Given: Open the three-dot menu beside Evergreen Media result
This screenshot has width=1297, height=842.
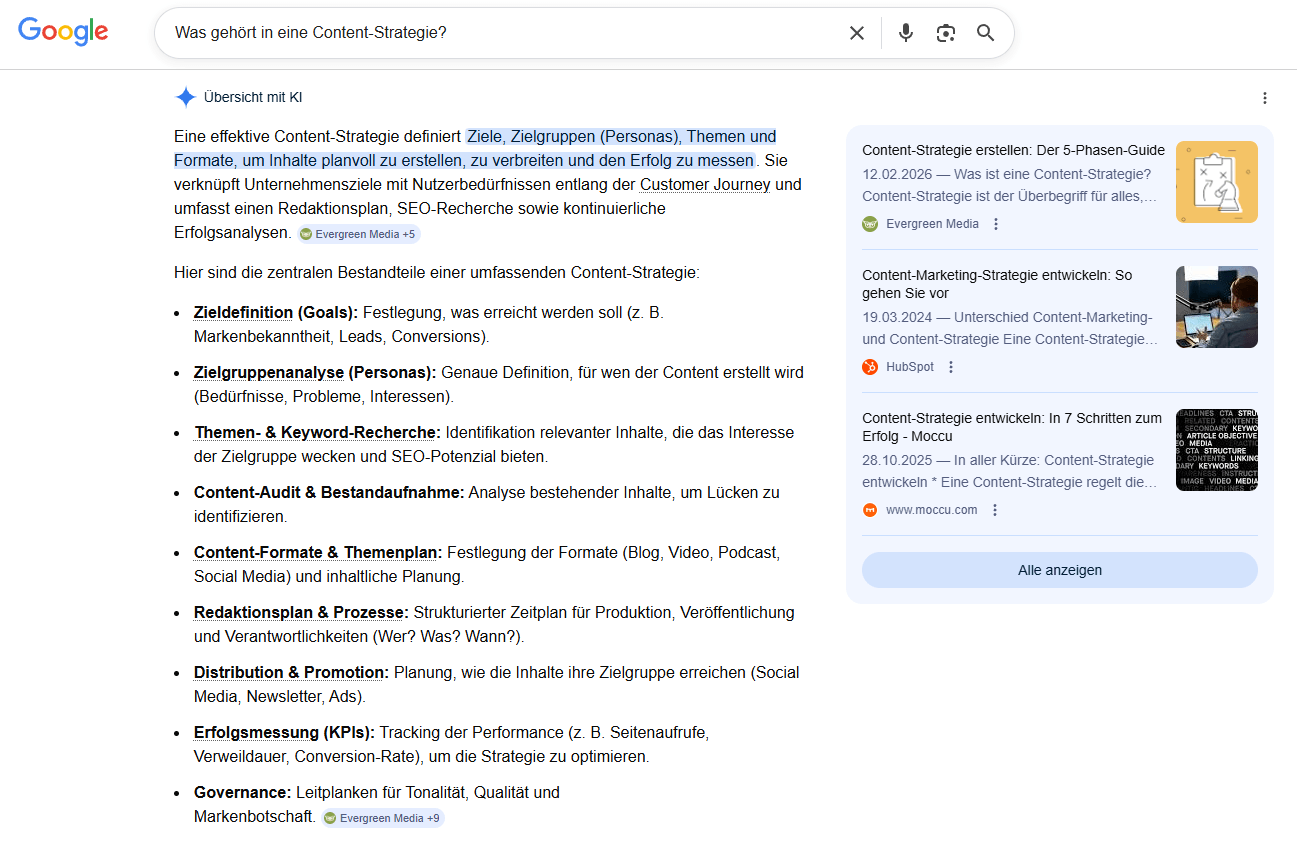Looking at the screenshot, I should [x=995, y=224].
